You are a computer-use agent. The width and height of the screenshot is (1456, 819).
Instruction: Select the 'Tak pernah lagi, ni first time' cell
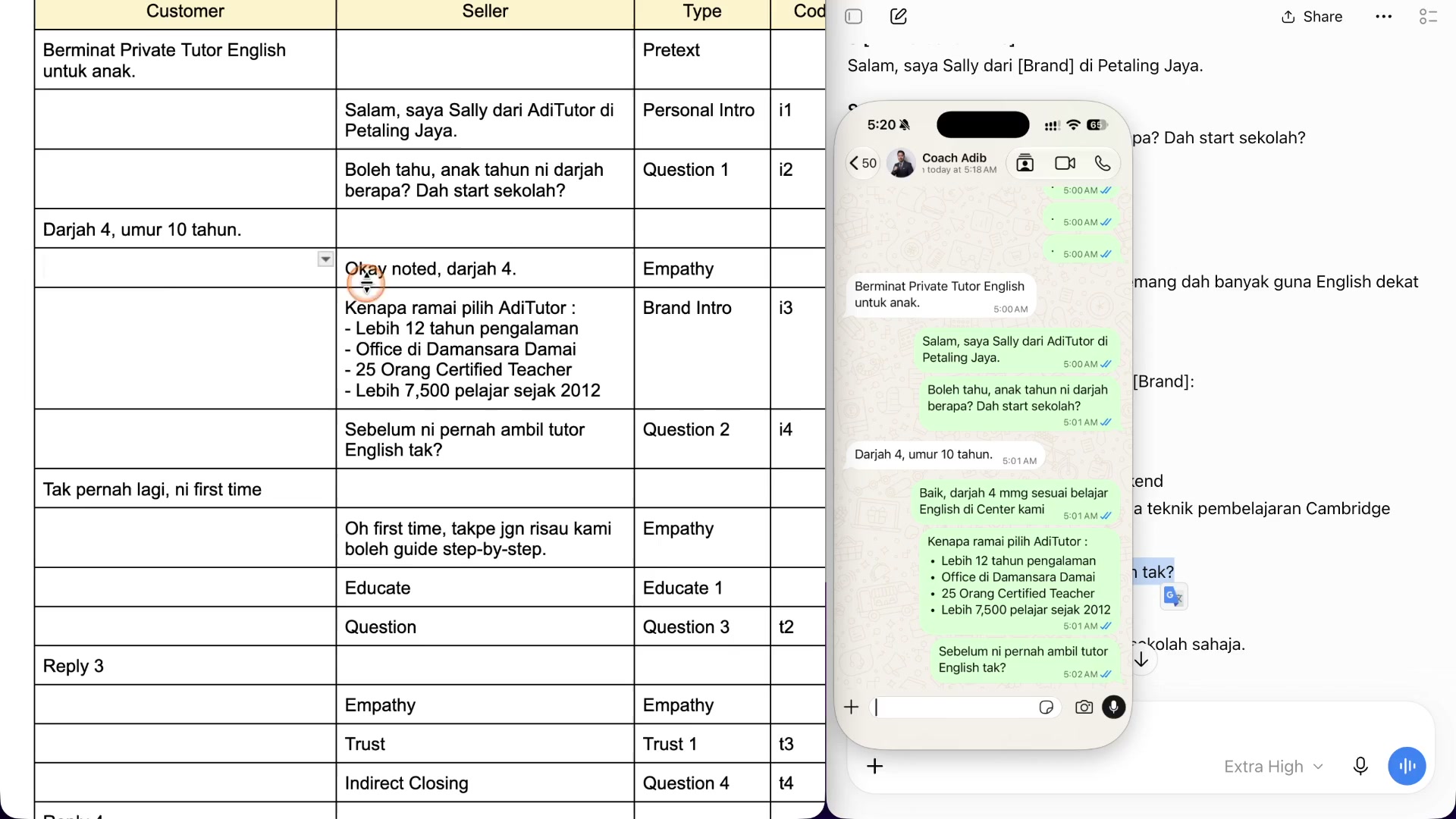tap(185, 488)
